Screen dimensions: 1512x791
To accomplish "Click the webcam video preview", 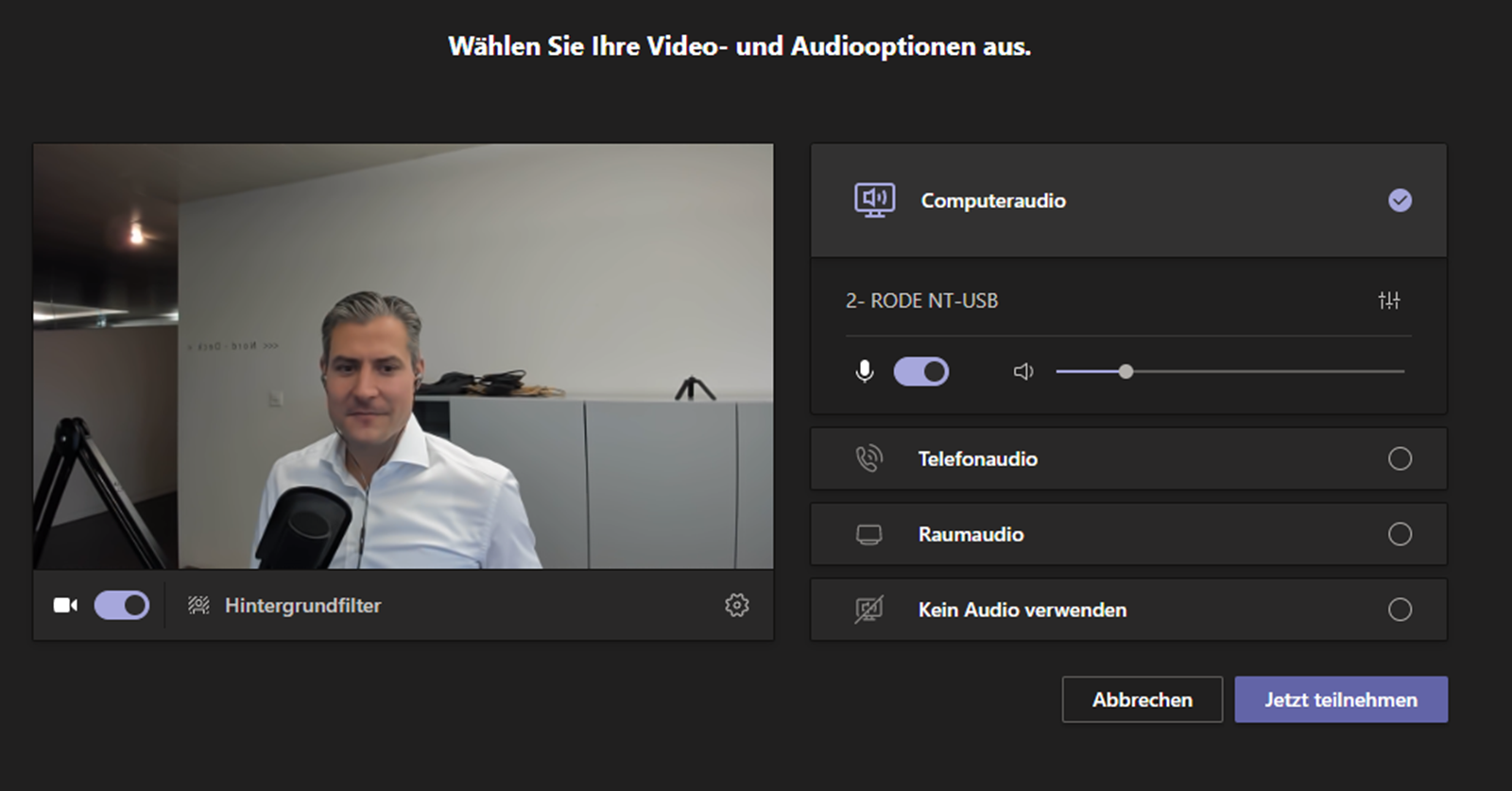I will 404,356.
